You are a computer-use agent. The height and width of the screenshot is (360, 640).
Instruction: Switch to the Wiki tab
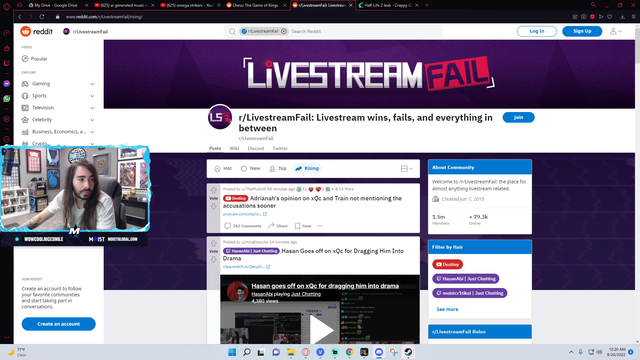[234, 148]
